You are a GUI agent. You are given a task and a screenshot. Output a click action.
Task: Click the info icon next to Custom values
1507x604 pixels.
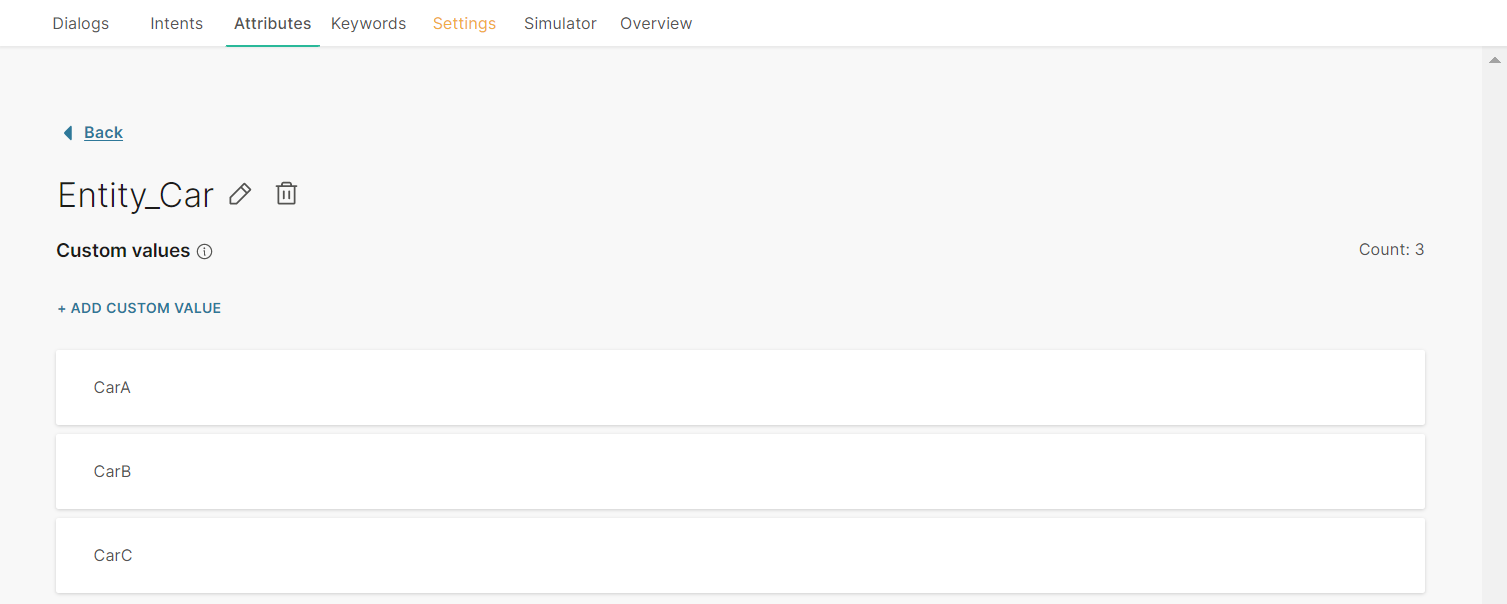tap(205, 252)
